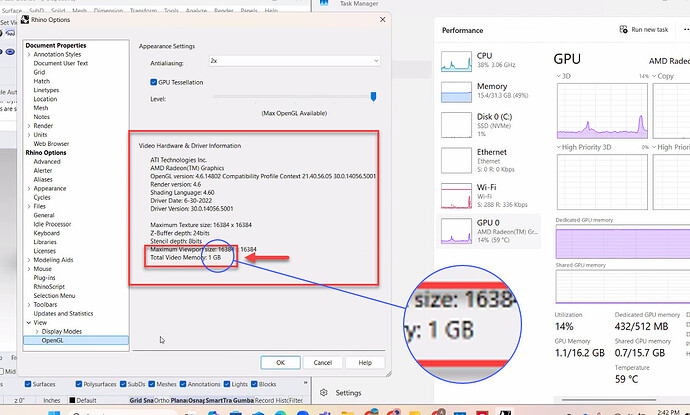The image size is (690, 415).
Task: Select Mesh under Document Properties
Action: point(41,108)
